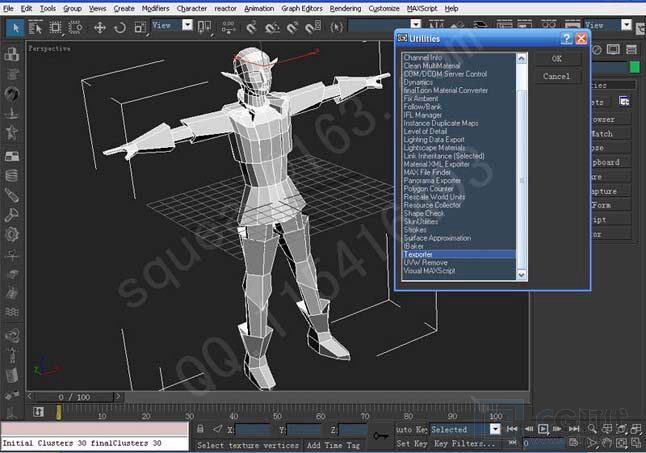Click Z coordinate input field
Viewport: 646px width, 453px height.
click(x=352, y=430)
